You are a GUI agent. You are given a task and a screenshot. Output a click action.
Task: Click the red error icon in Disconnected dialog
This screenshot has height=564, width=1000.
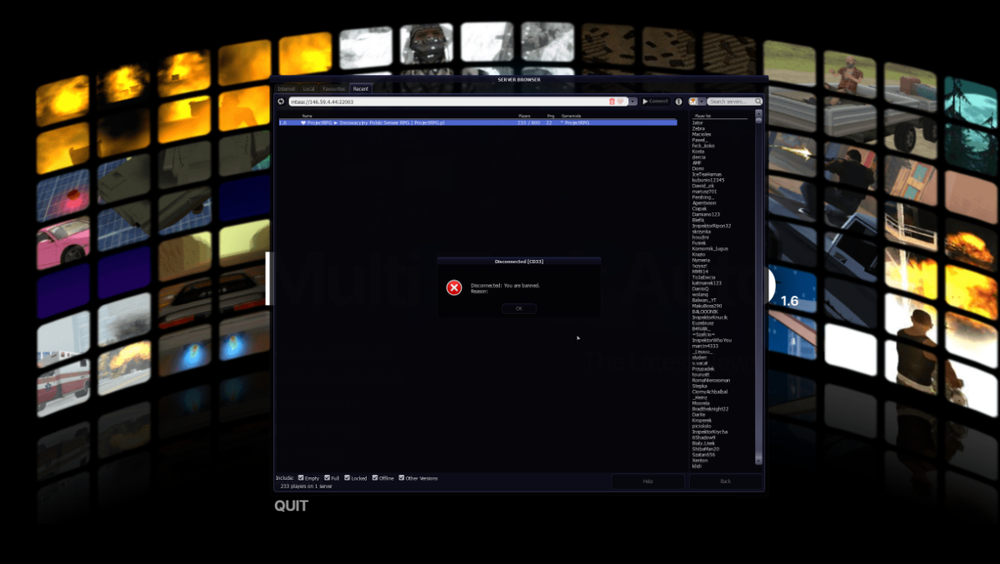click(x=454, y=288)
